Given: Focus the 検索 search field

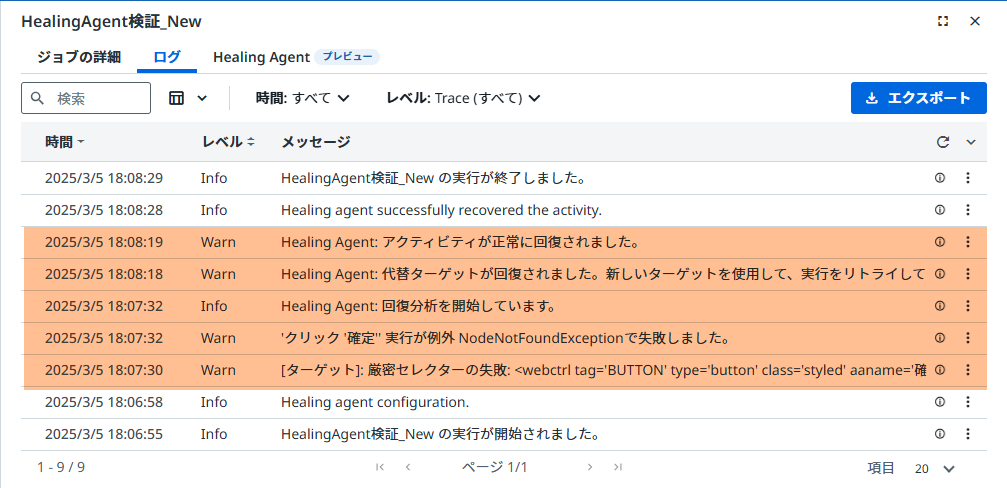Looking at the screenshot, I should (86, 98).
